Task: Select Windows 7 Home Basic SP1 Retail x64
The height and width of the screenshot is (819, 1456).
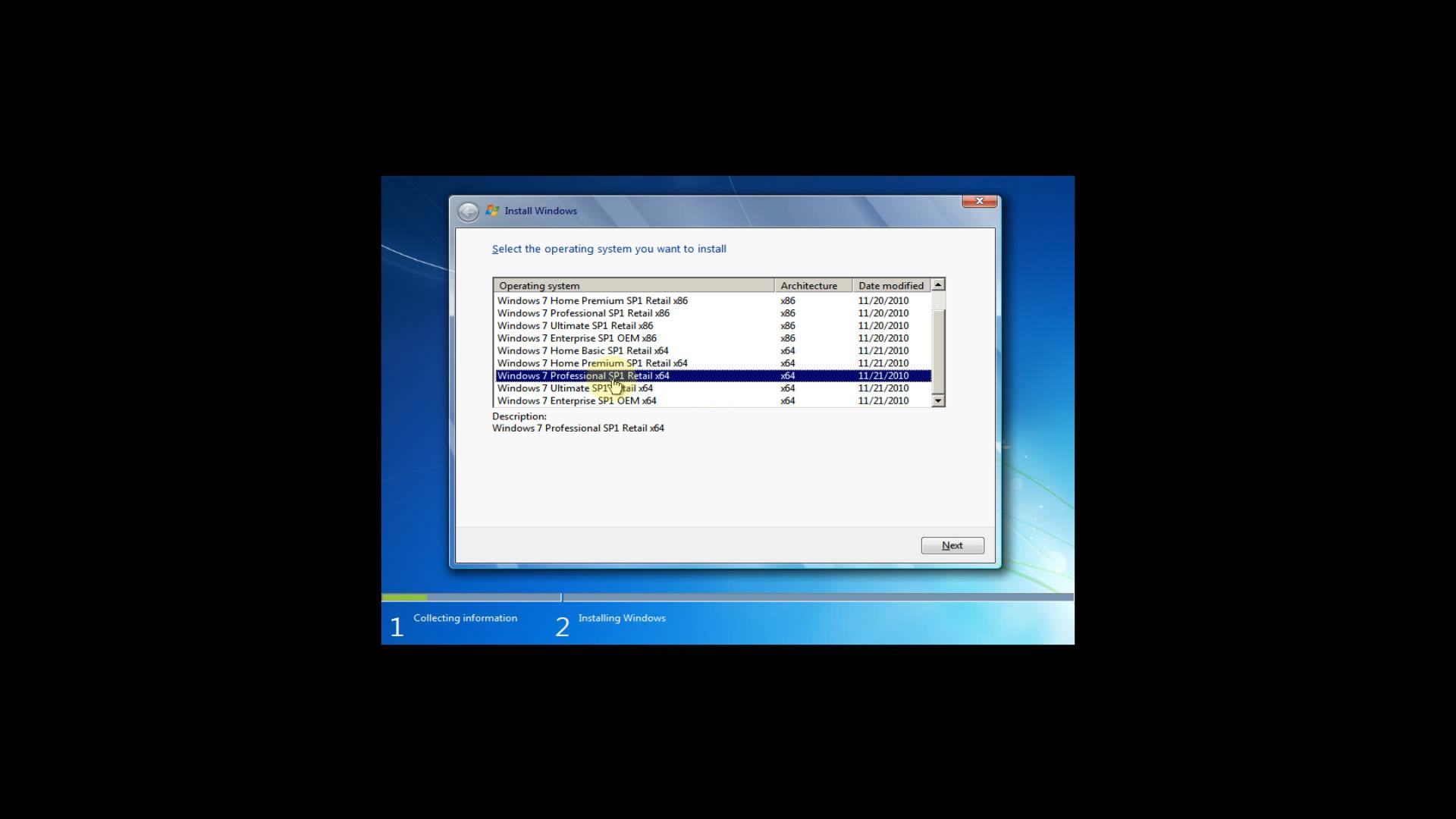Action: [x=713, y=350]
